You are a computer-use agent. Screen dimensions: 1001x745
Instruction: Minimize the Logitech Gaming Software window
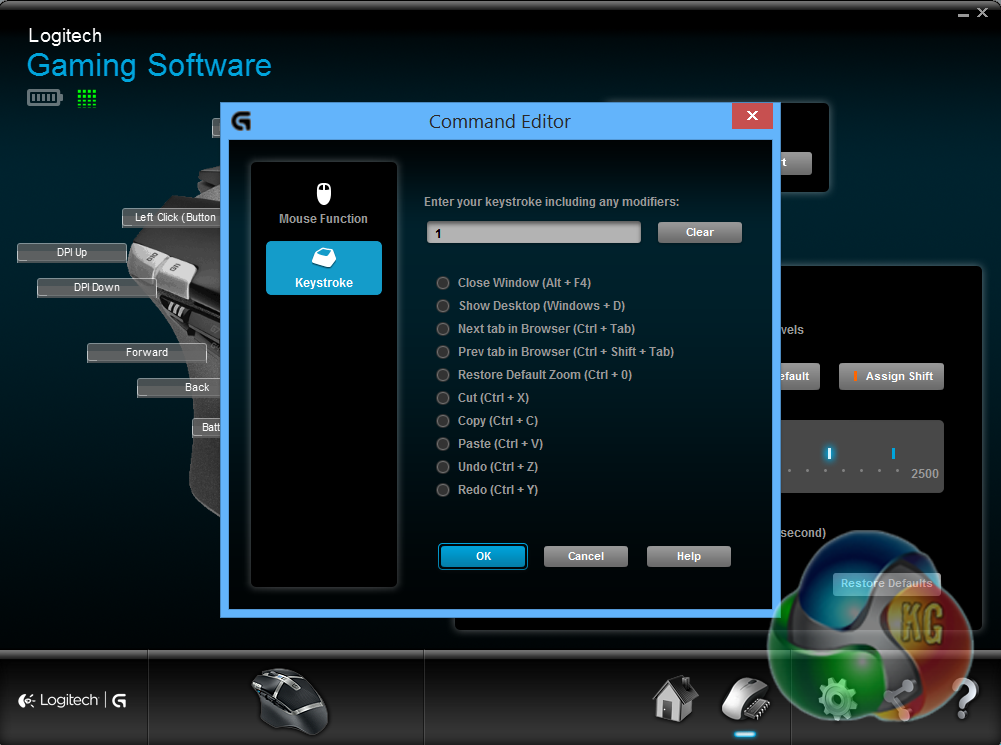tap(963, 14)
